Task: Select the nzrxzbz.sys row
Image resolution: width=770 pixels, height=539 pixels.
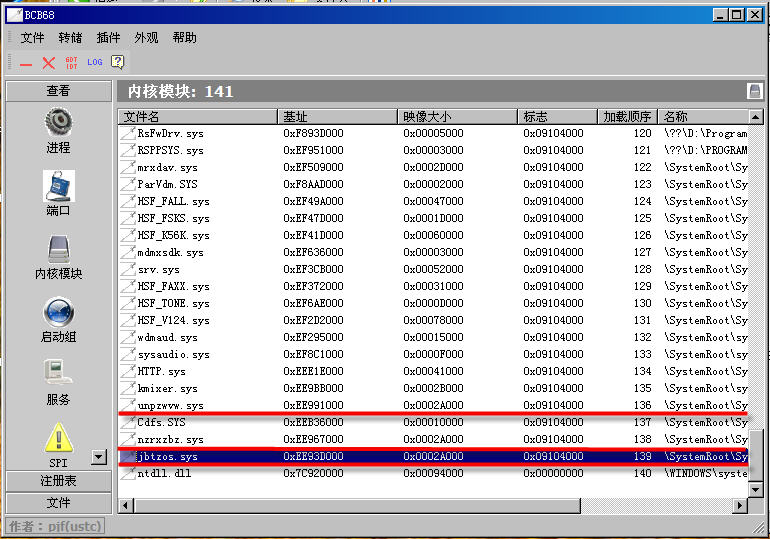Action: (x=434, y=439)
